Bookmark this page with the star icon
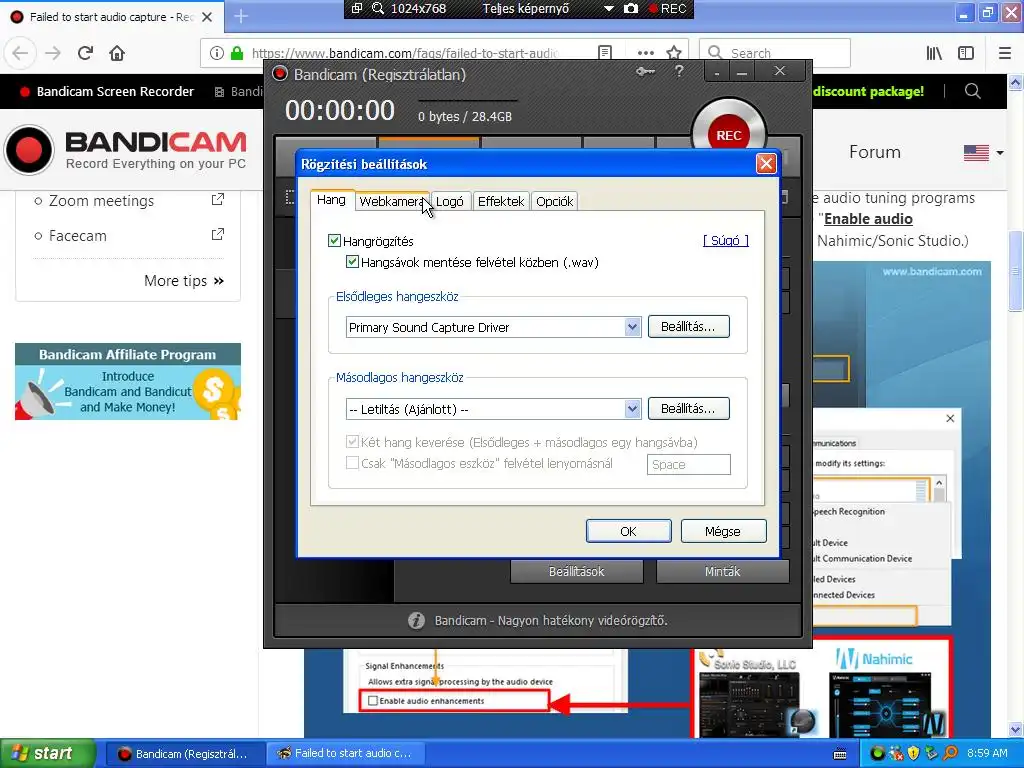This screenshot has width=1024, height=768. pyautogui.click(x=674, y=53)
